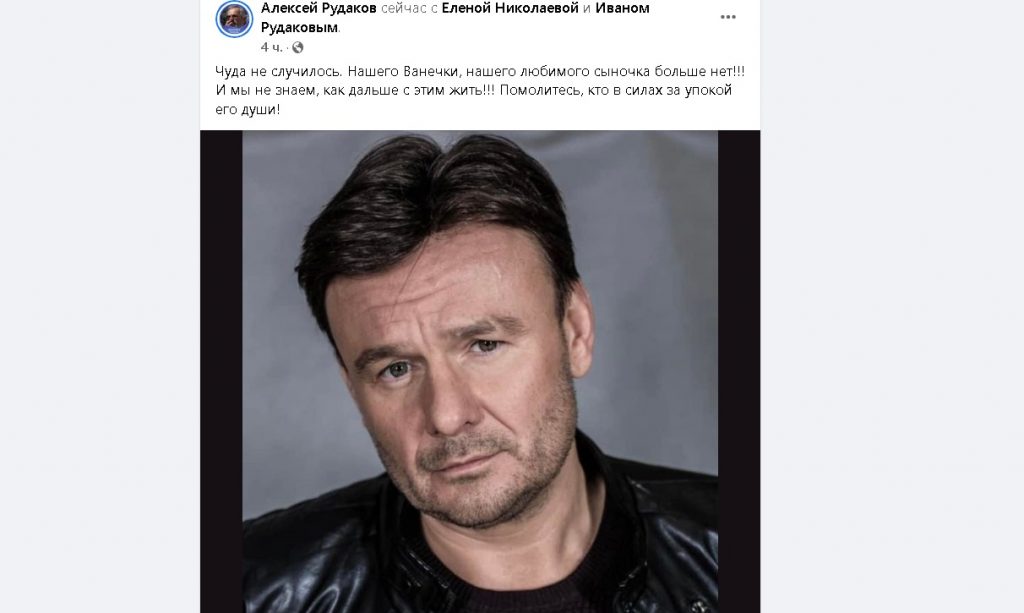Click the empty page area left of post
The image size is (1024, 613).
(100, 306)
